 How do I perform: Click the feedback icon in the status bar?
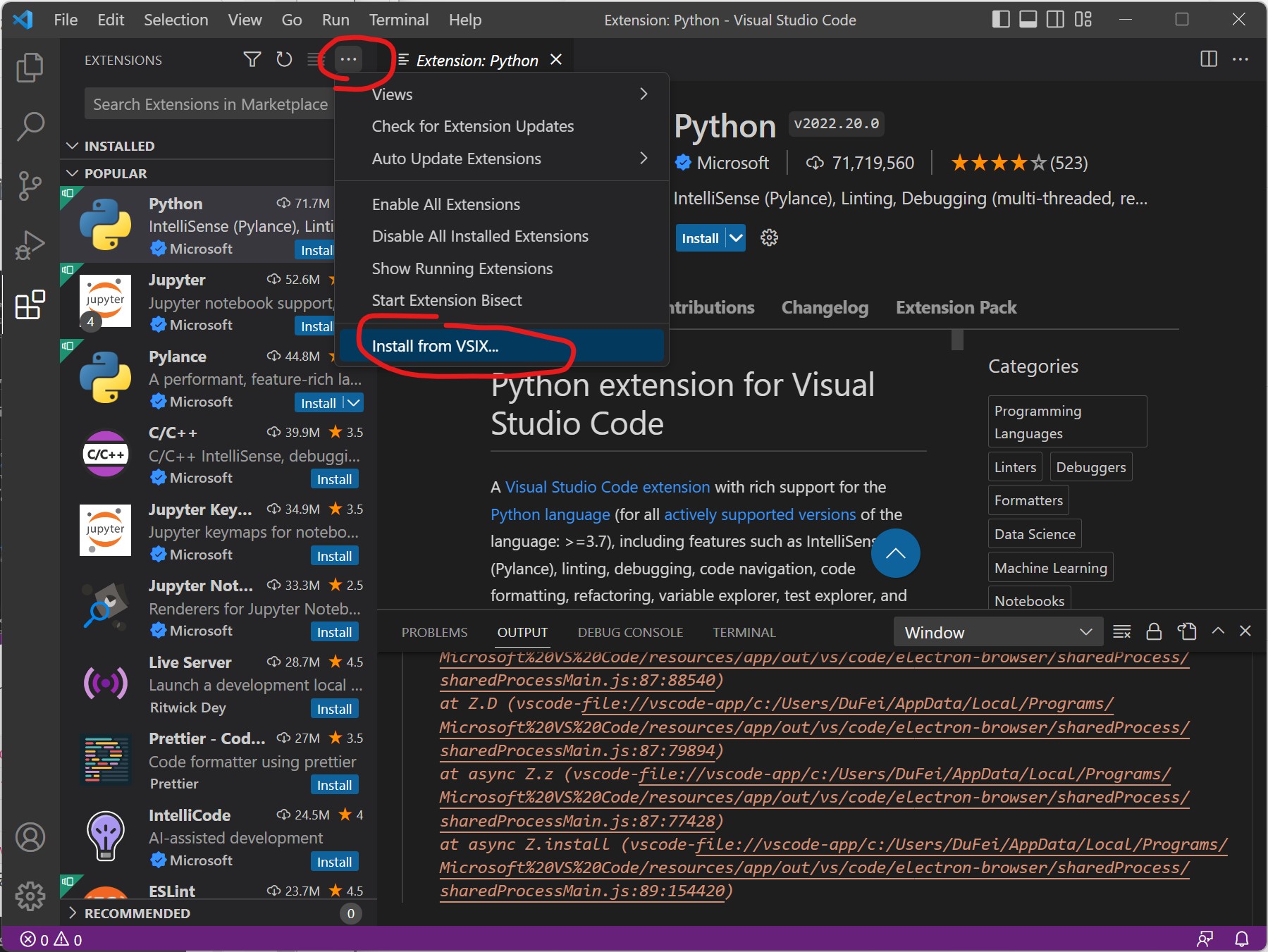point(1205,939)
